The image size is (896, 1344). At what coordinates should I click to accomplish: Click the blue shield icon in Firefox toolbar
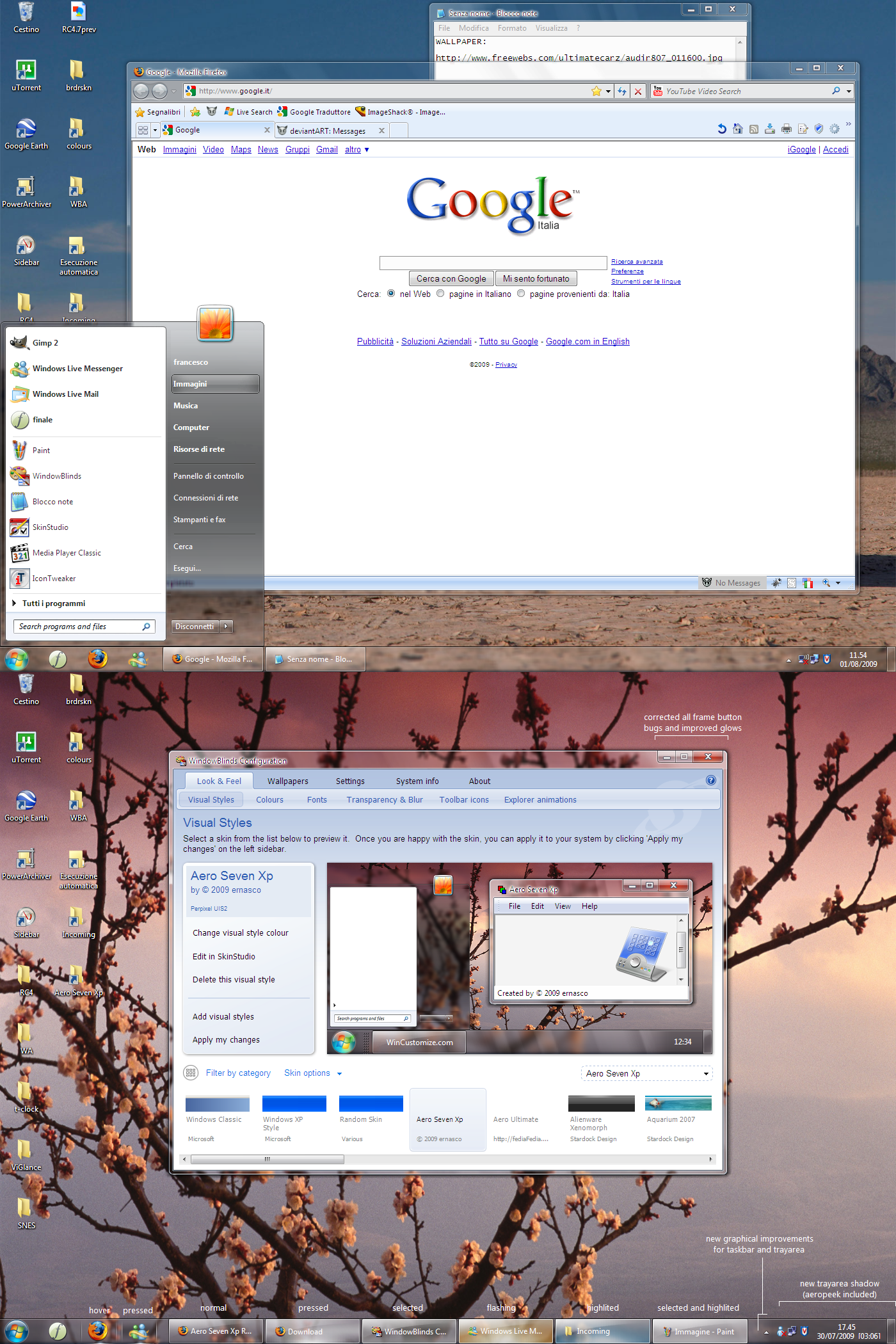819,129
